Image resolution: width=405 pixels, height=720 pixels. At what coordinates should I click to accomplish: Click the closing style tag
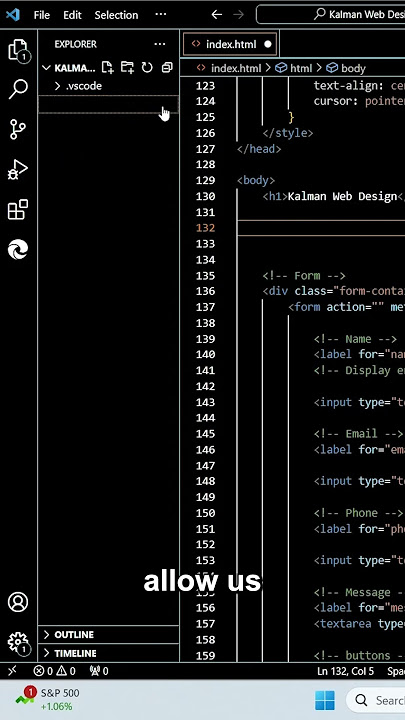click(288, 133)
